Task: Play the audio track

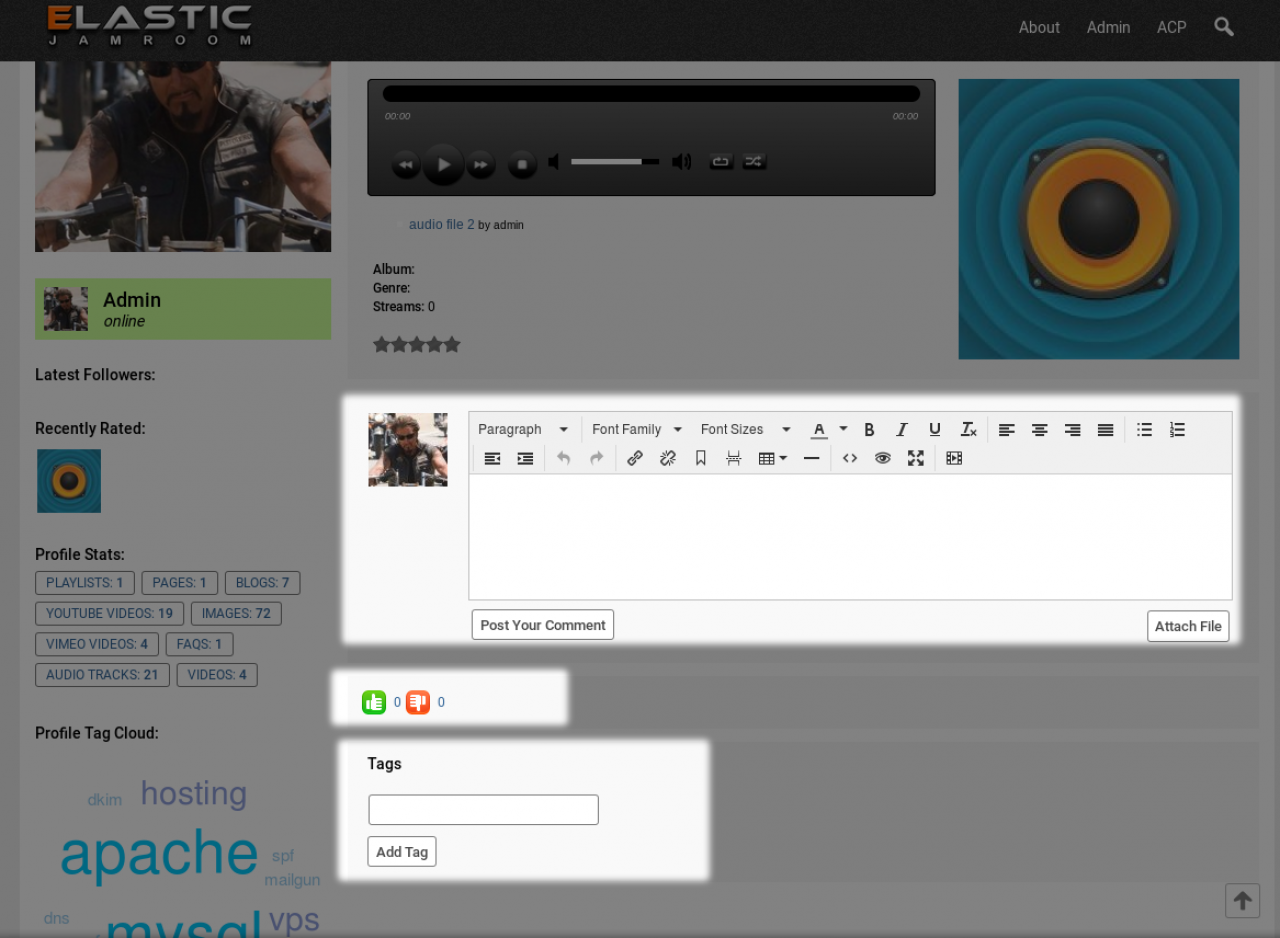Action: (443, 164)
